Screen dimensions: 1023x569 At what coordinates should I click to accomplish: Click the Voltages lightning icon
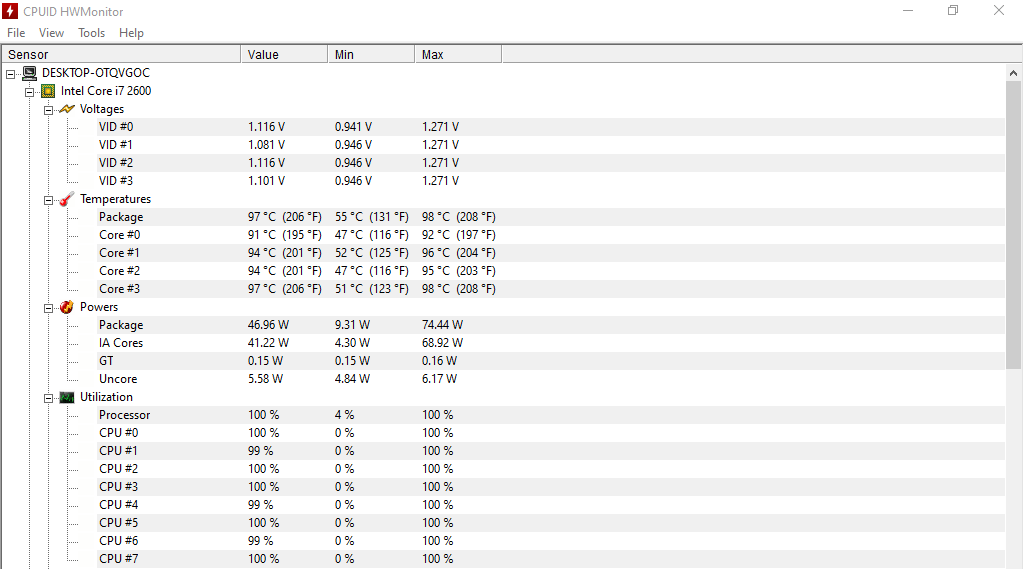(67, 109)
